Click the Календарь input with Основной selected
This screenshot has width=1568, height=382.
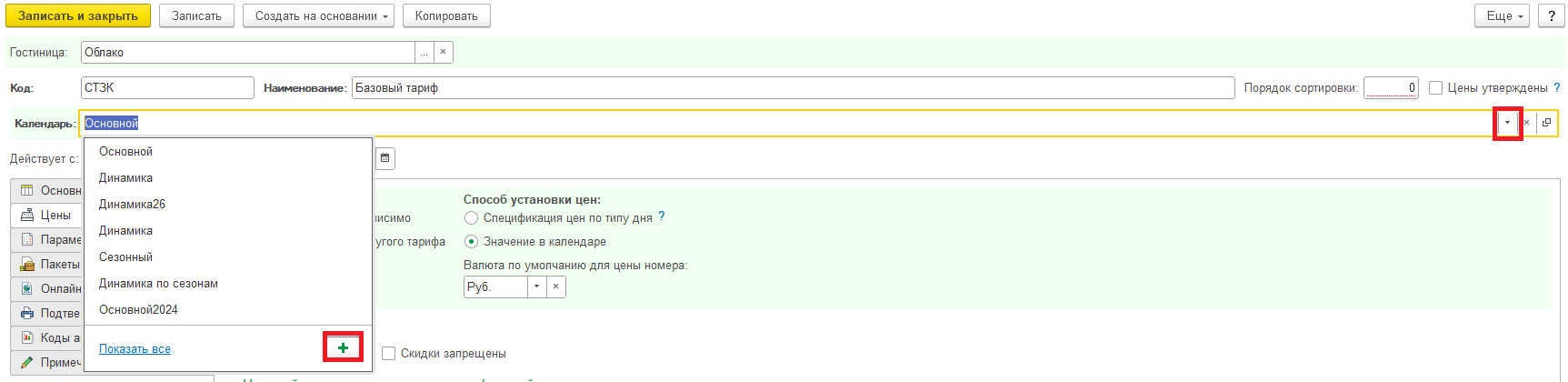click(x=788, y=123)
